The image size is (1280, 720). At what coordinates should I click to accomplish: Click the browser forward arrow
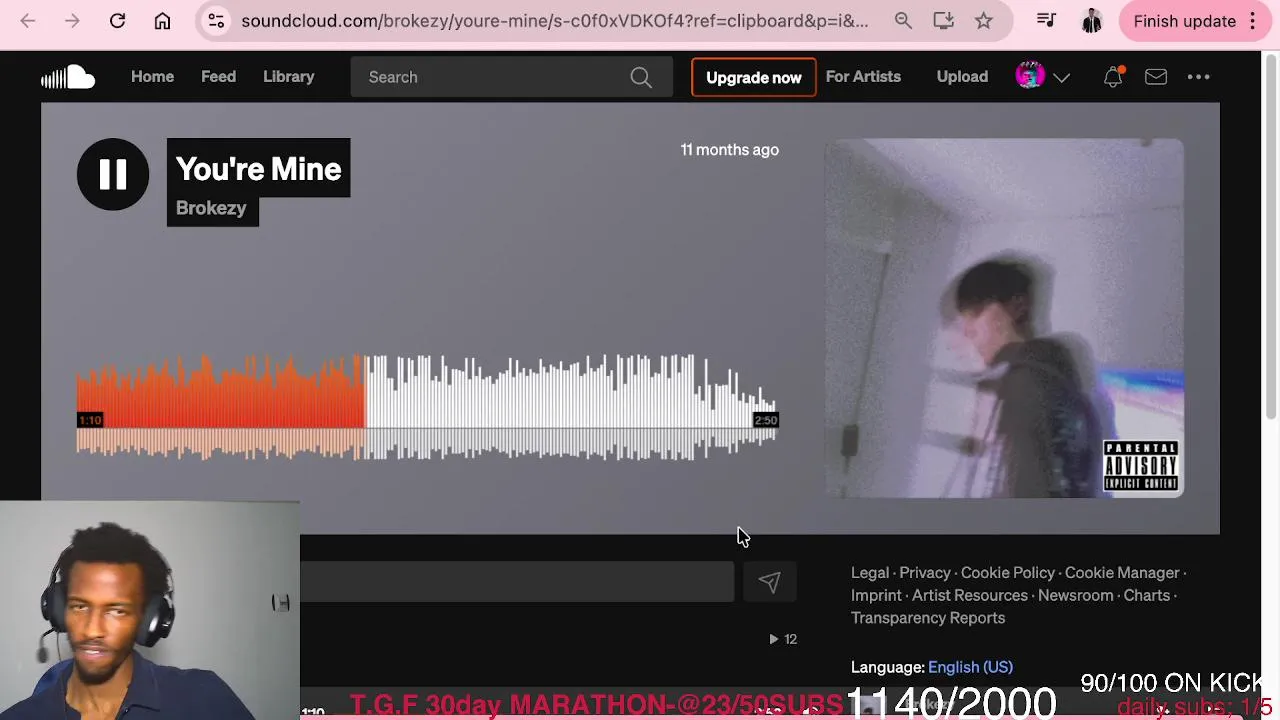tap(72, 21)
